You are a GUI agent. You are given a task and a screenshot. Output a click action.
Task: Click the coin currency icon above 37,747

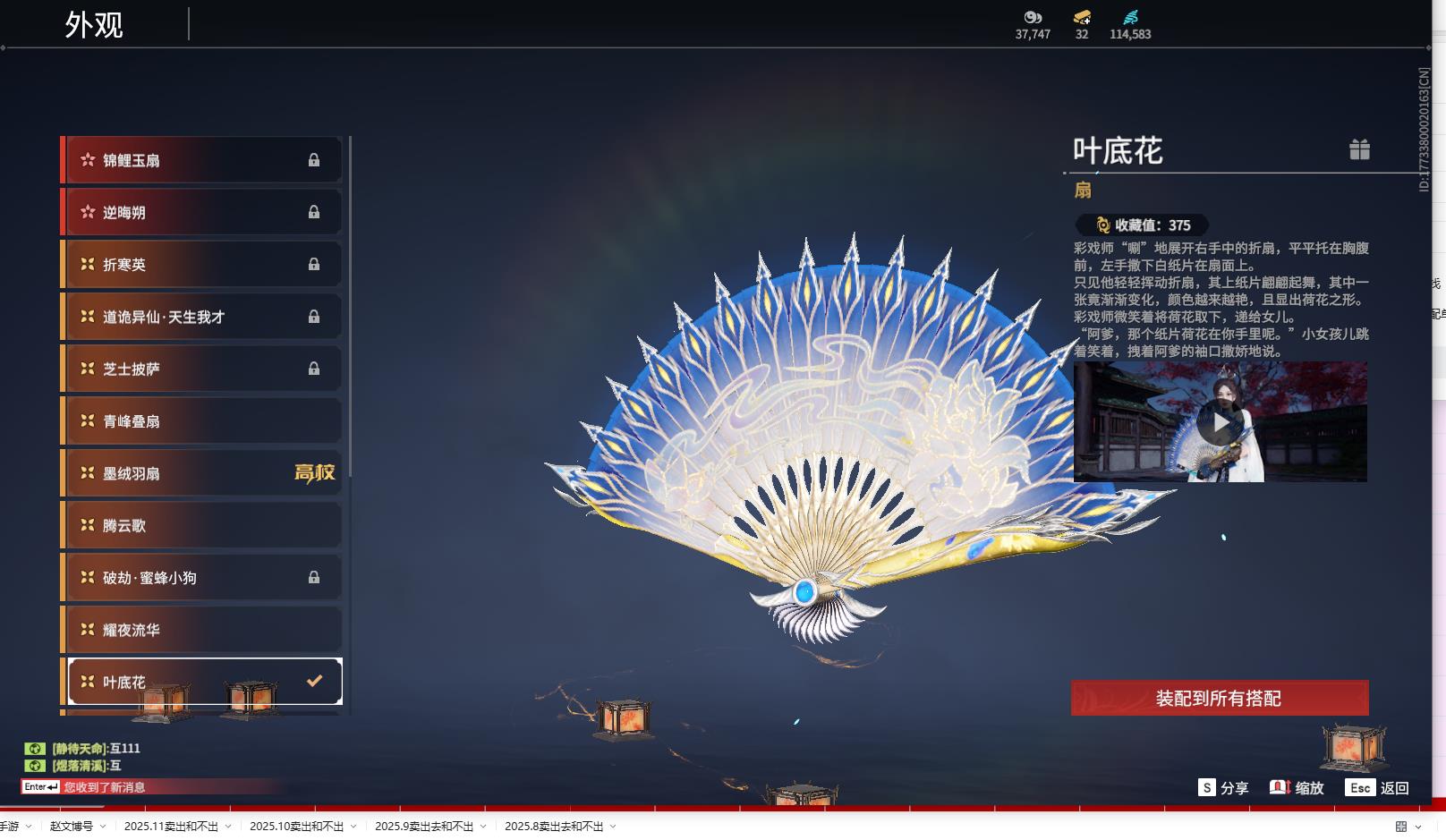point(1033,17)
